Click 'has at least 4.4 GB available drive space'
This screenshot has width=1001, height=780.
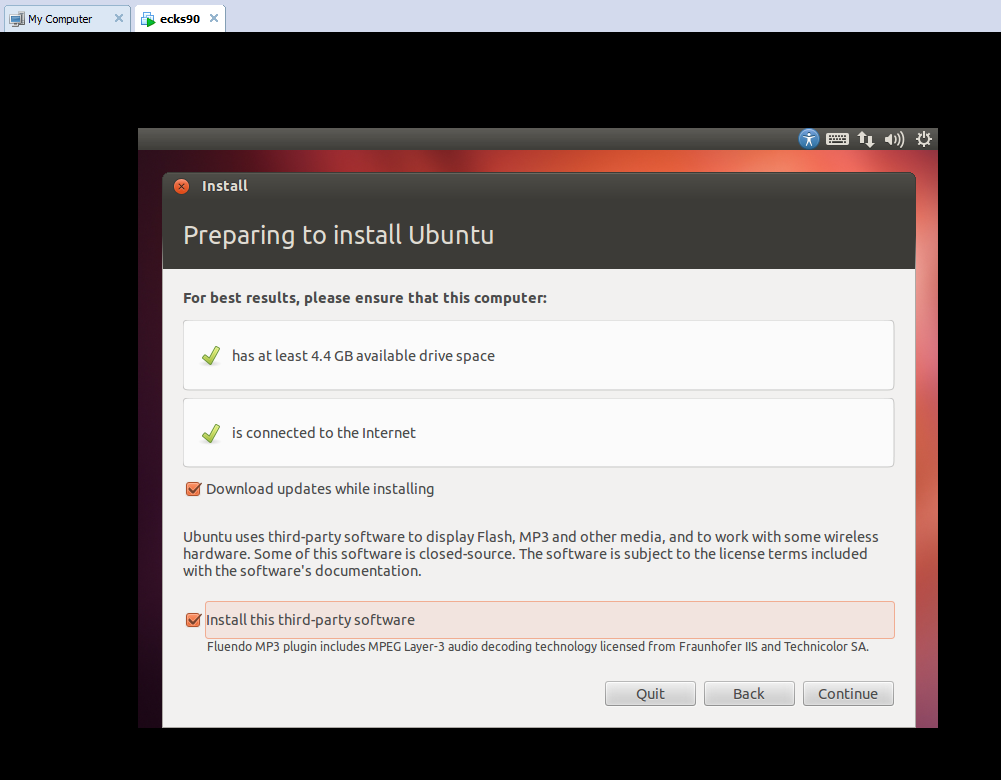point(363,356)
